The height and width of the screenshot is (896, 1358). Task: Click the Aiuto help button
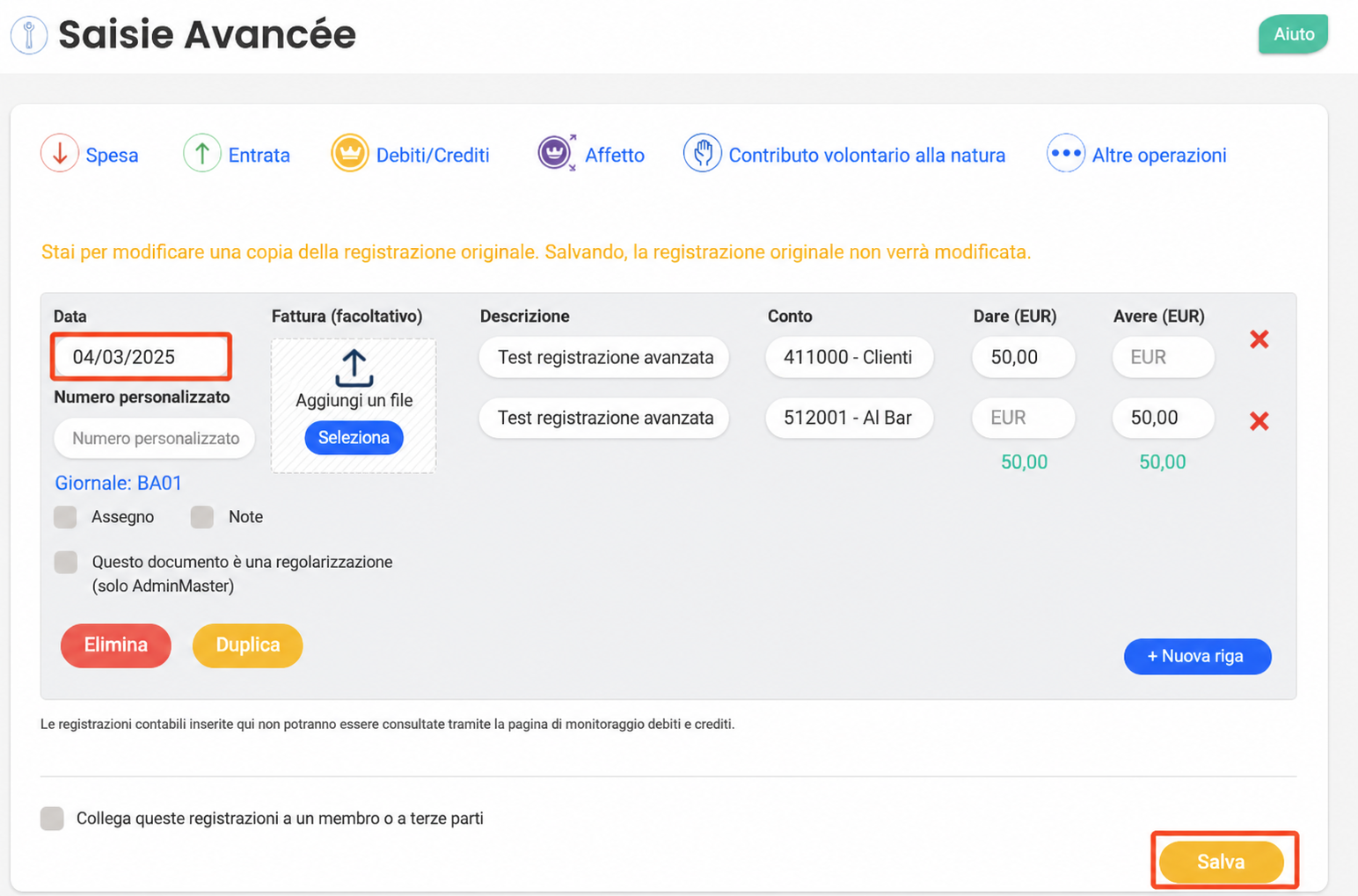pyautogui.click(x=1293, y=34)
